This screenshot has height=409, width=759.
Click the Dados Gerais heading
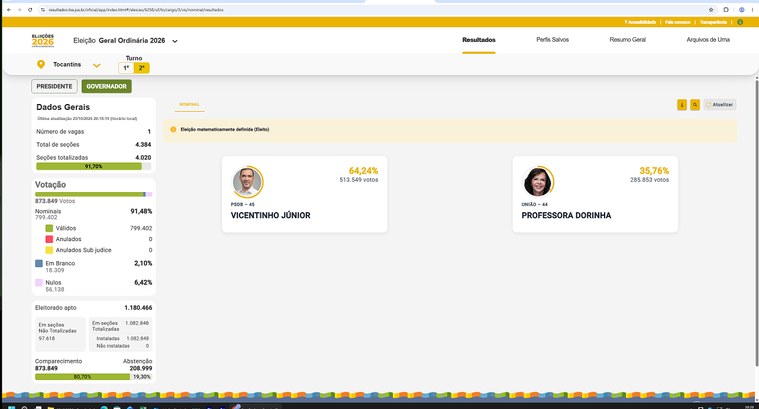point(63,107)
